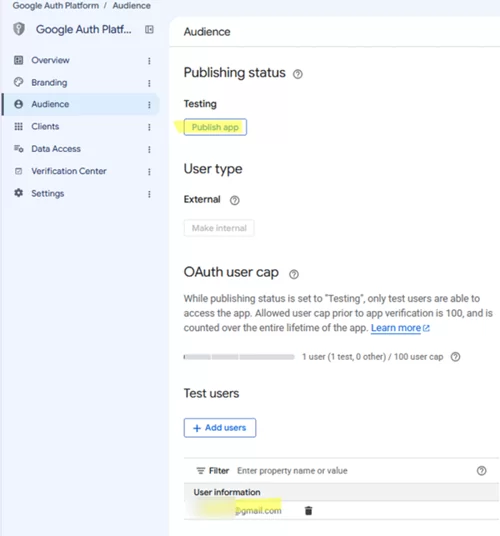Open the help icon in the Filter row
Screen dimensions: 500x536
point(482,471)
